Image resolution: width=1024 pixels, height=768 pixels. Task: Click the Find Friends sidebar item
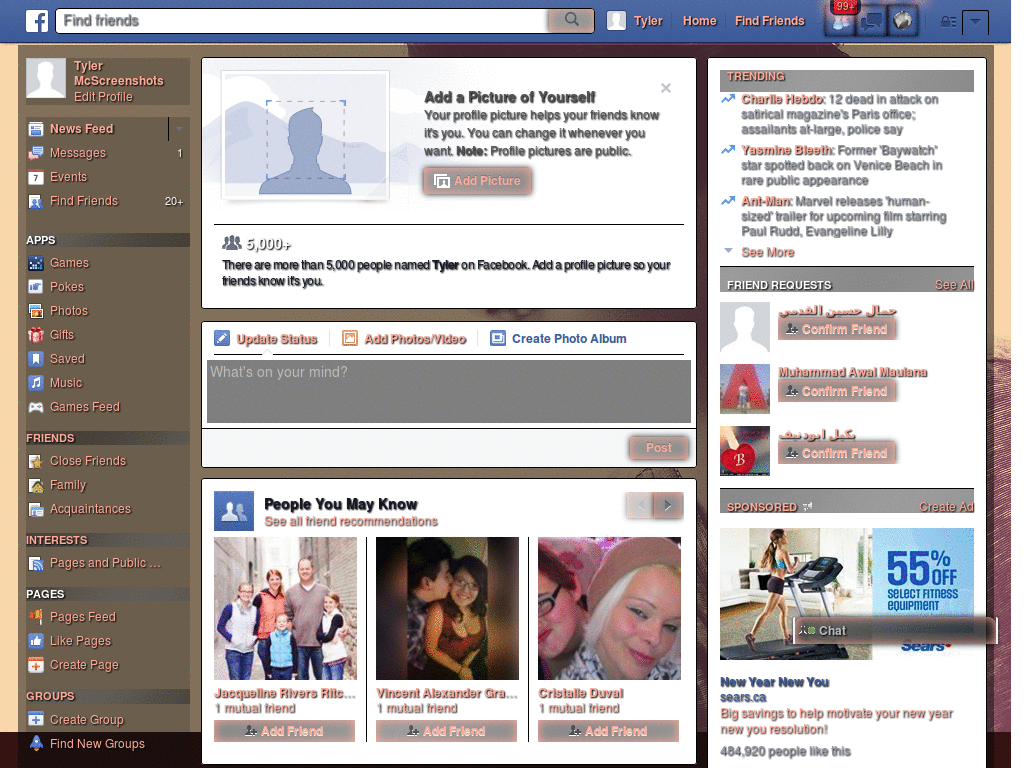(x=108, y=201)
